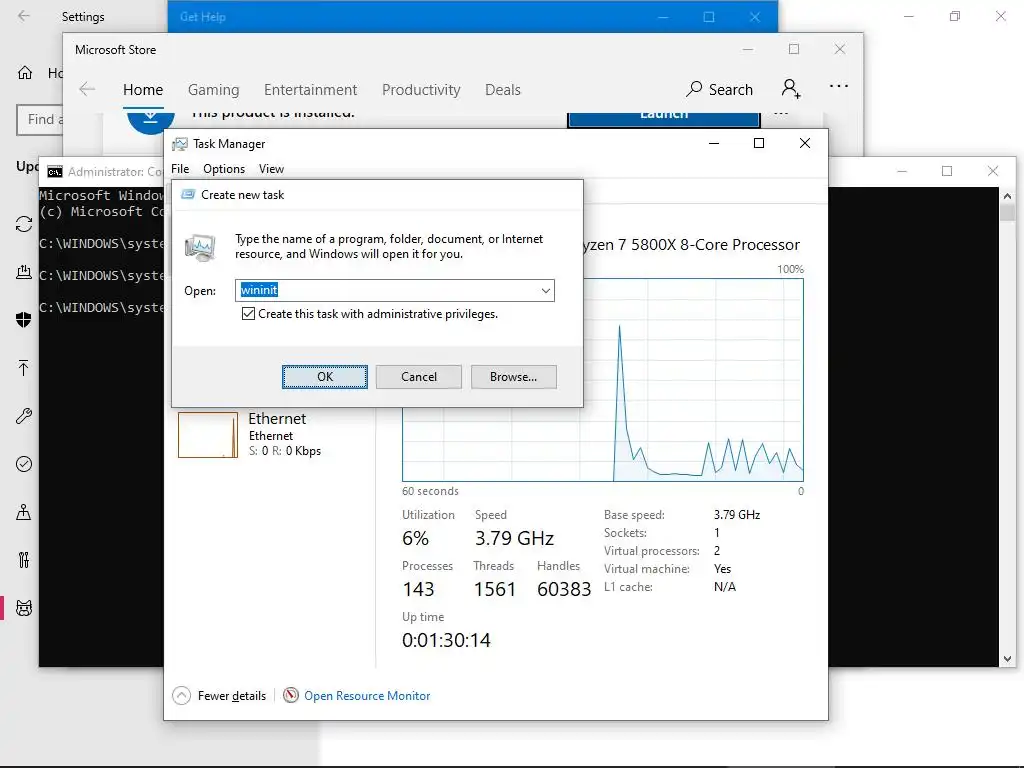Confirm new task with OK button

(325, 377)
